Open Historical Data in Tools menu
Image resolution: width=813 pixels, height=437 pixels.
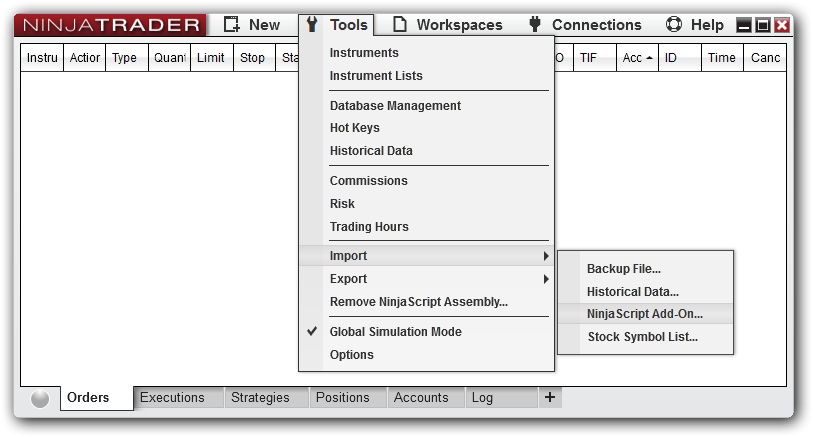tap(371, 151)
